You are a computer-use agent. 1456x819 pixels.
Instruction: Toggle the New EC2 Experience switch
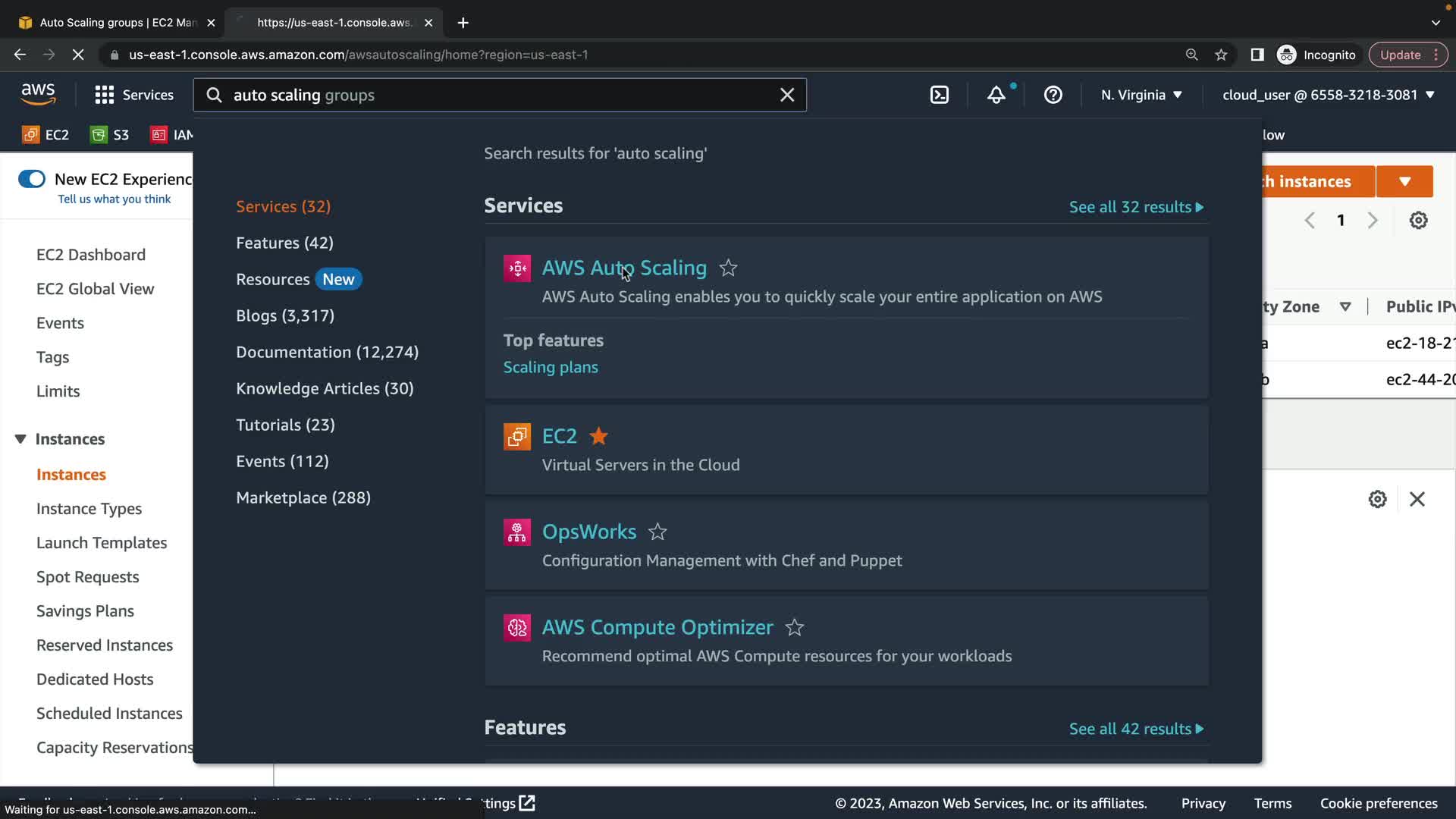[32, 179]
